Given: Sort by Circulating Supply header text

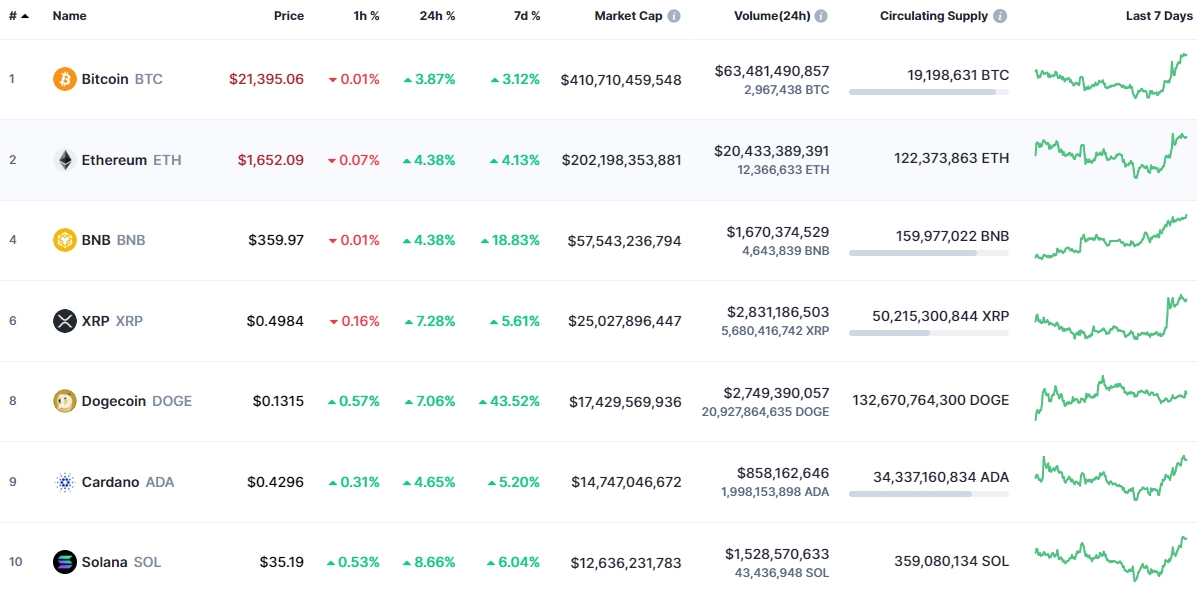Looking at the screenshot, I should click(x=934, y=16).
